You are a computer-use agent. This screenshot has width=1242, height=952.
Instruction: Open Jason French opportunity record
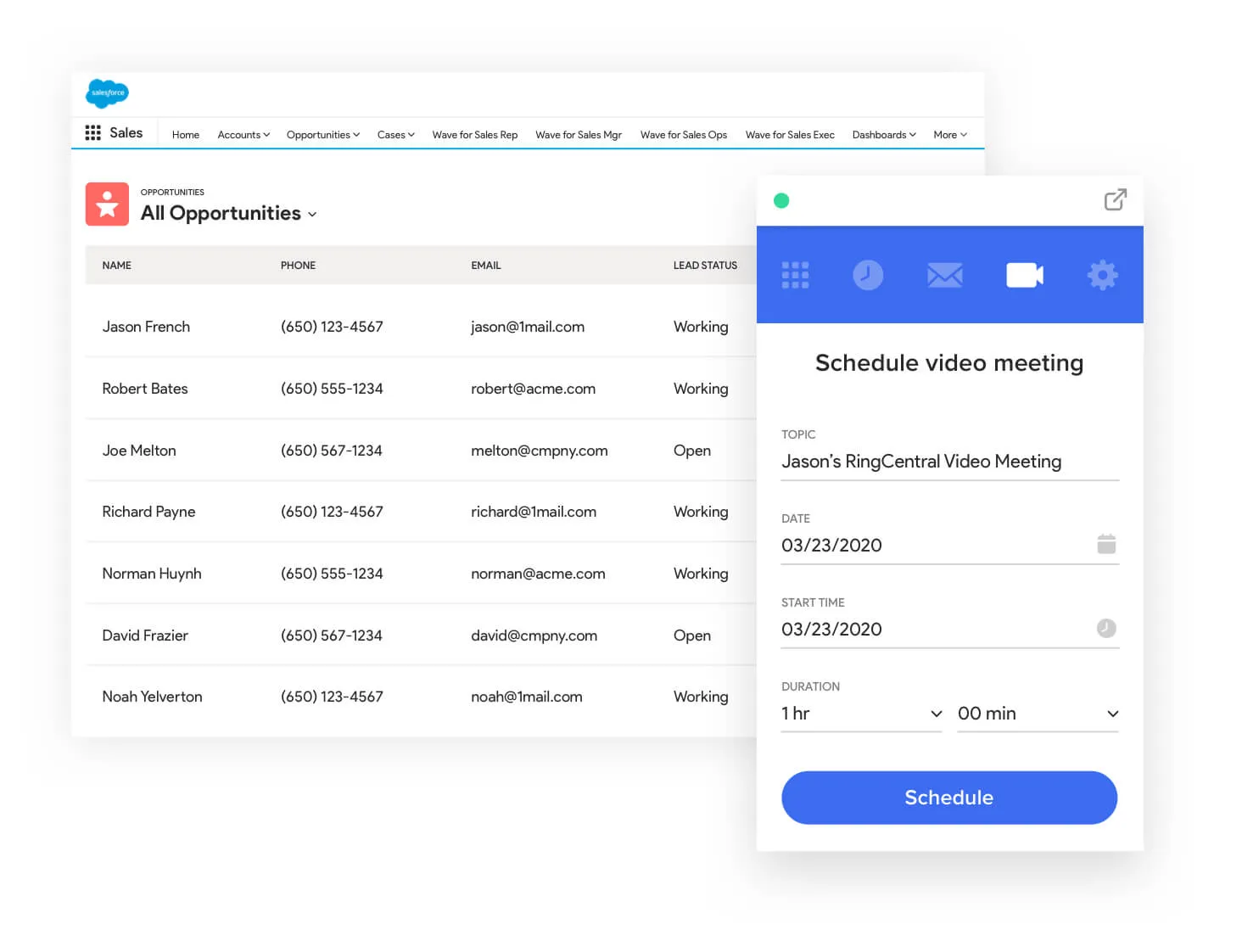click(x=146, y=327)
